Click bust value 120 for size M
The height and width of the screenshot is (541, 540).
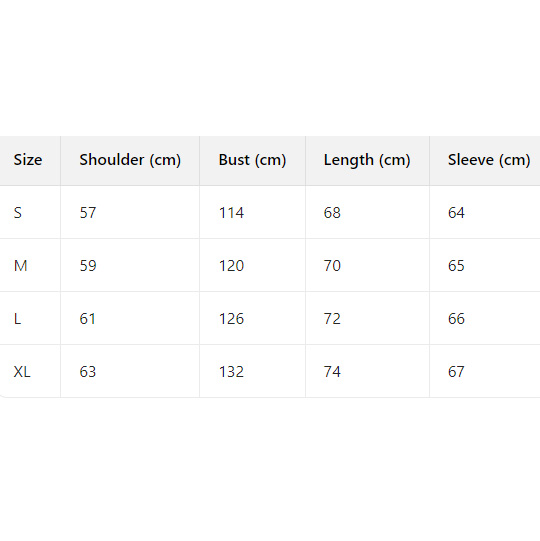pyautogui.click(x=231, y=266)
